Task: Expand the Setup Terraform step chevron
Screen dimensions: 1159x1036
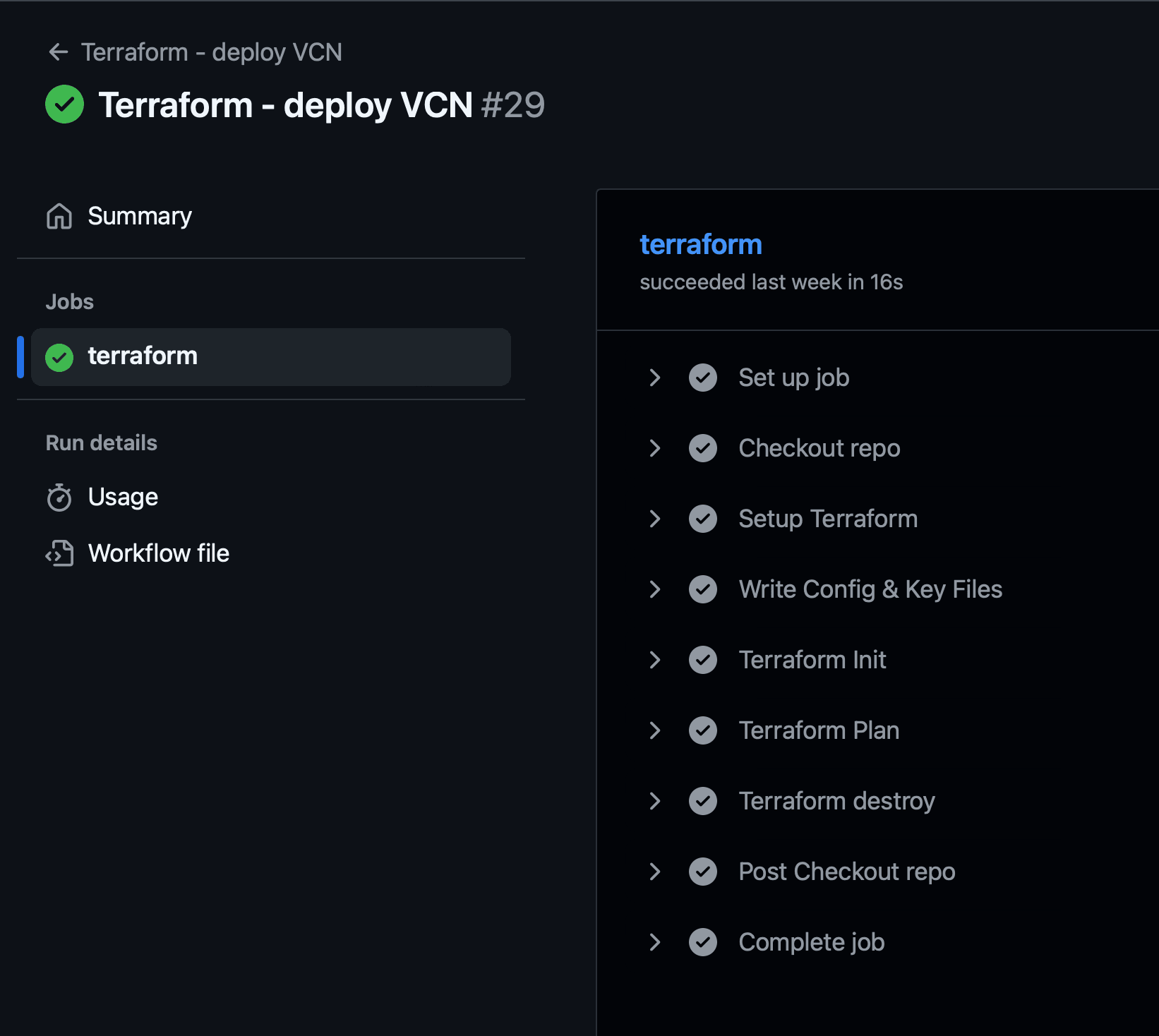Action: click(x=655, y=519)
